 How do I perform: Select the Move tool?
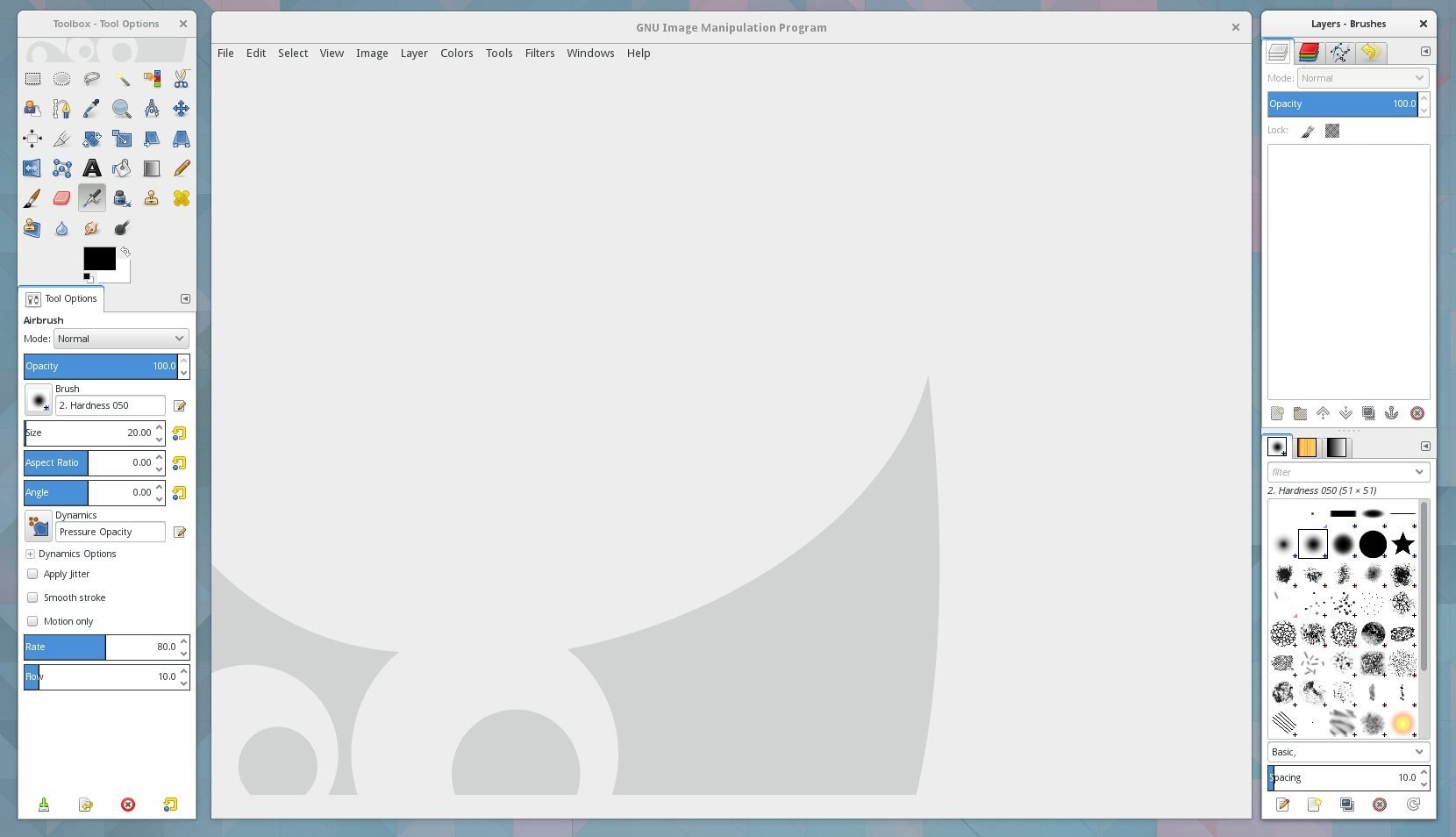pos(182,109)
